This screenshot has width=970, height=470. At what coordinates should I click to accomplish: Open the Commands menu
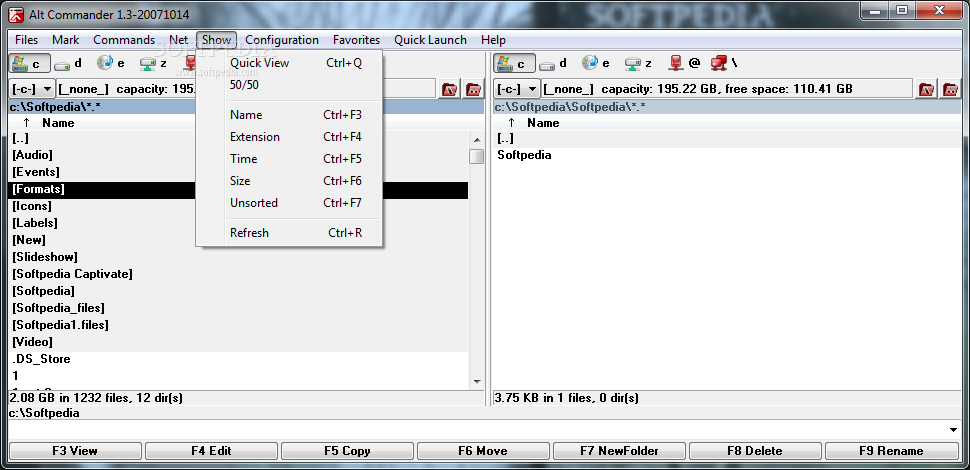(x=124, y=40)
